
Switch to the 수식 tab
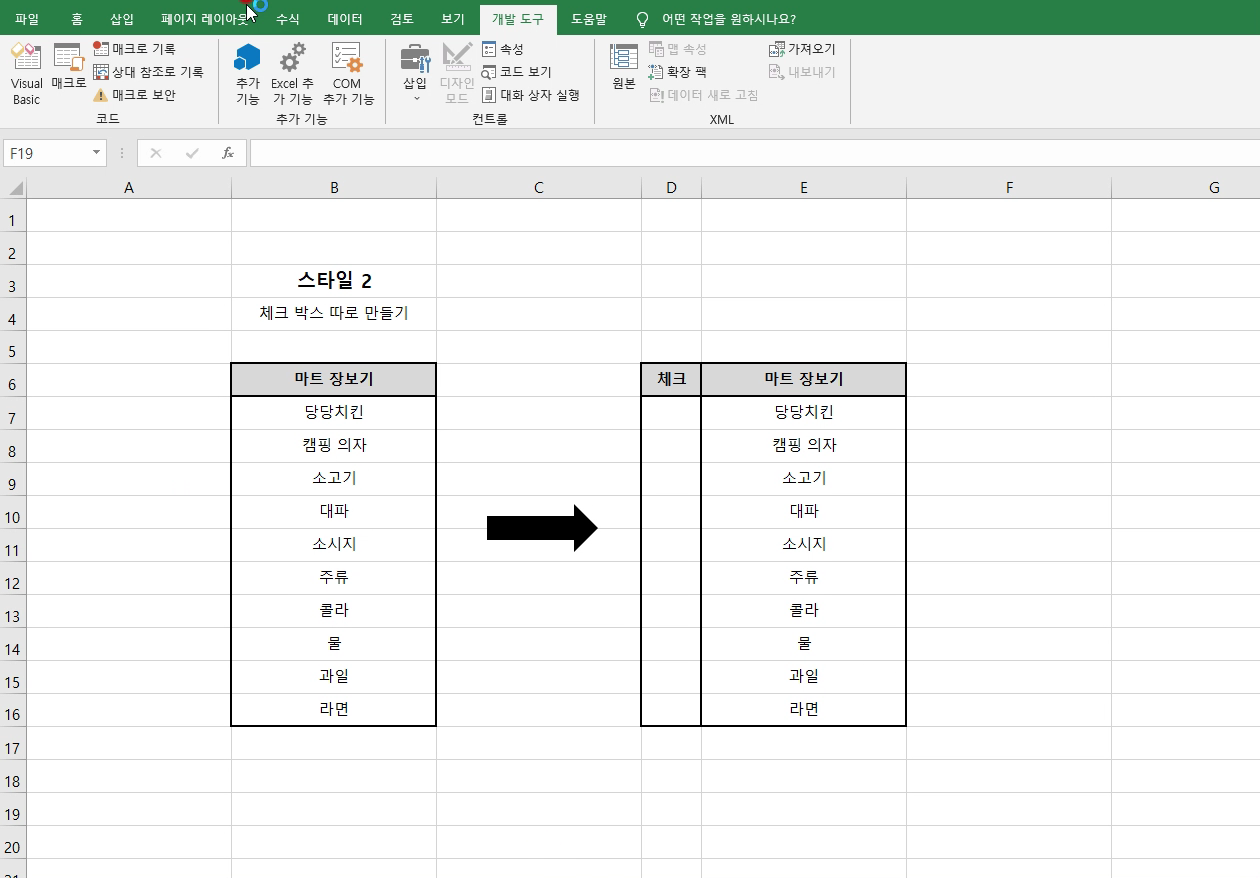287,19
